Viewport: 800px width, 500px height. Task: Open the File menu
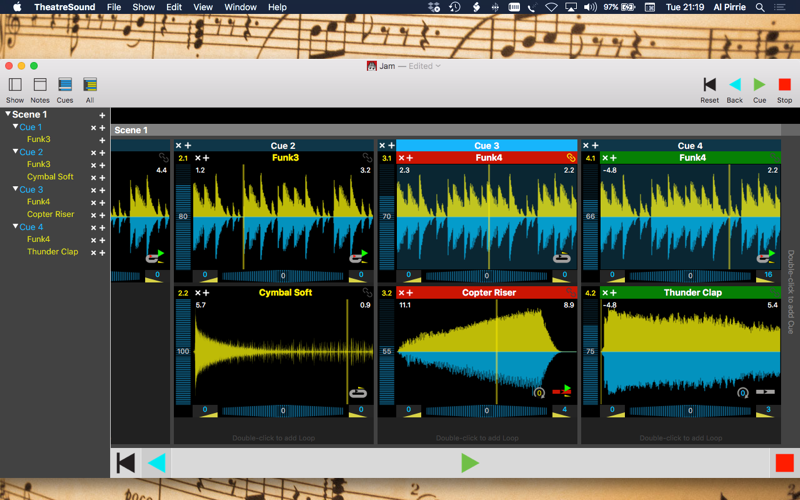pyautogui.click(x=114, y=7)
